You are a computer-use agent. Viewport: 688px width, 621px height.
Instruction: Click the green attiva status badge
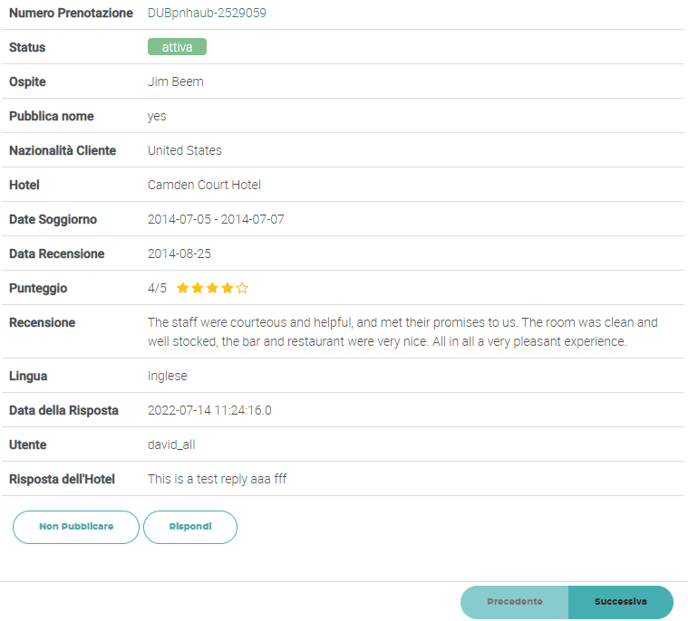click(177, 47)
